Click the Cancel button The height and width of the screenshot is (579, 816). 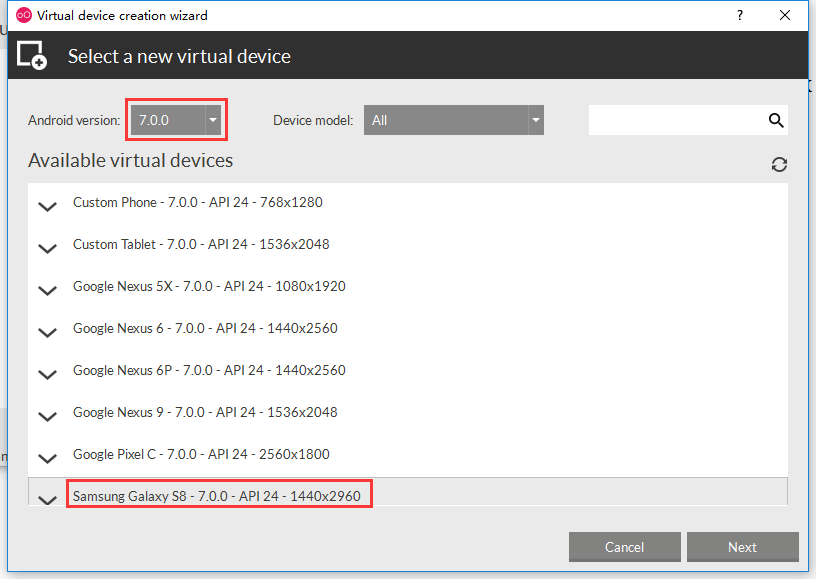624,547
